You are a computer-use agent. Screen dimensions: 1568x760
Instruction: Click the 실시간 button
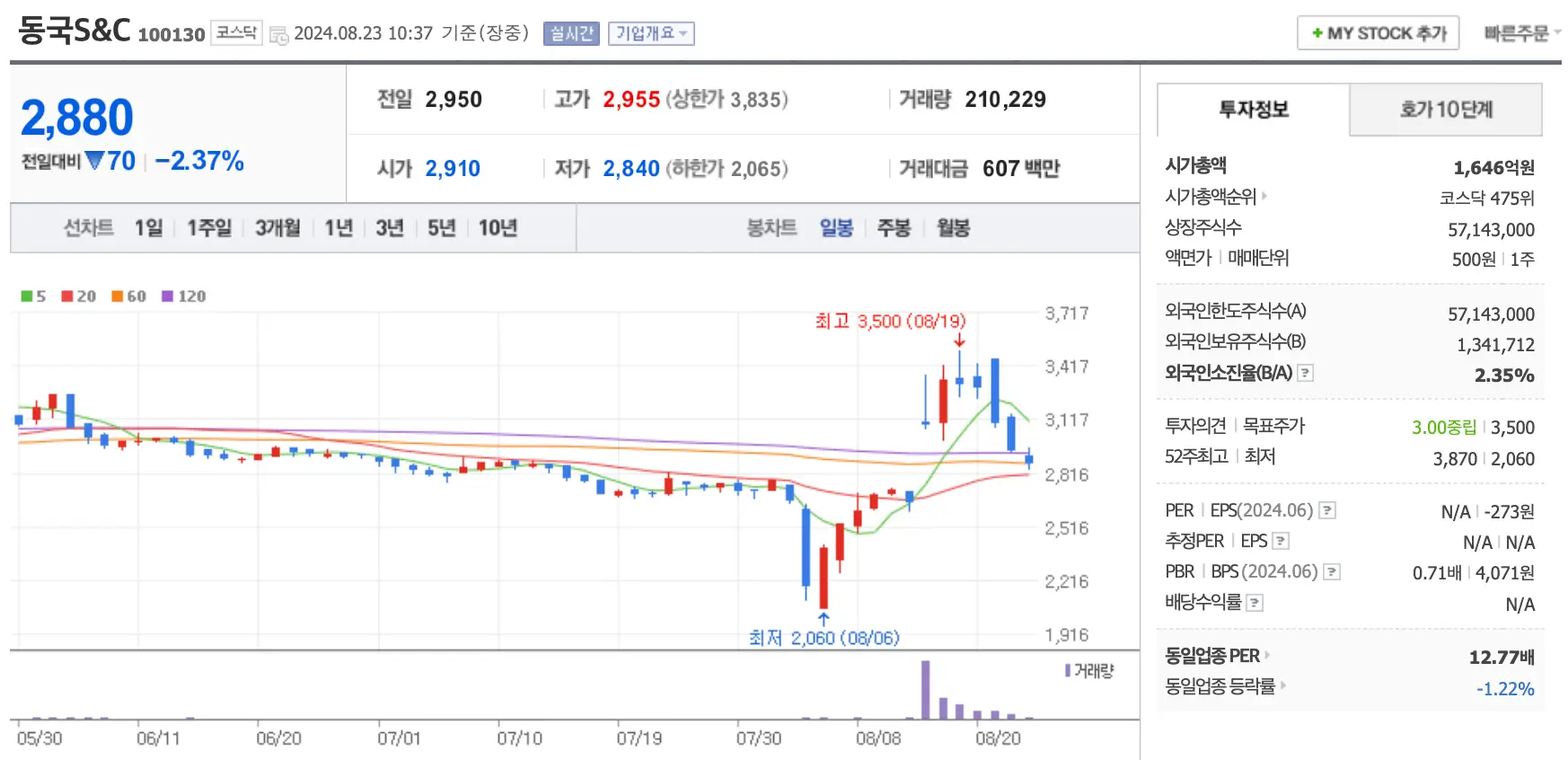[571, 33]
